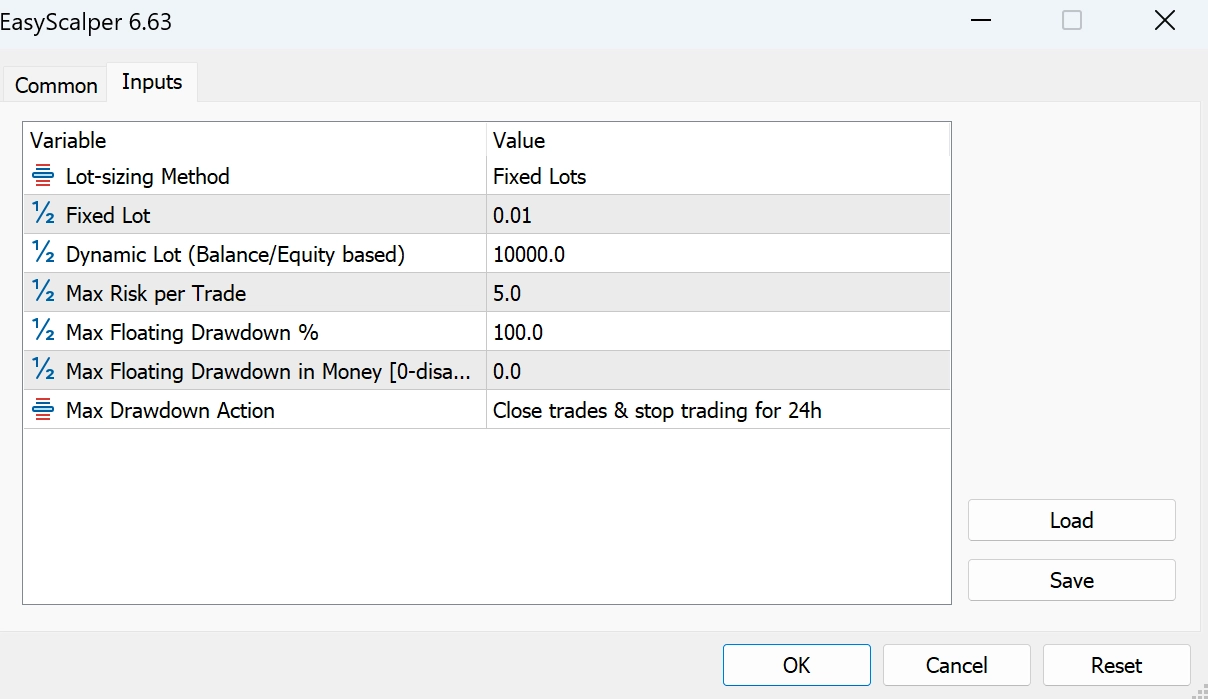Save settings using the Save button

(1071, 580)
